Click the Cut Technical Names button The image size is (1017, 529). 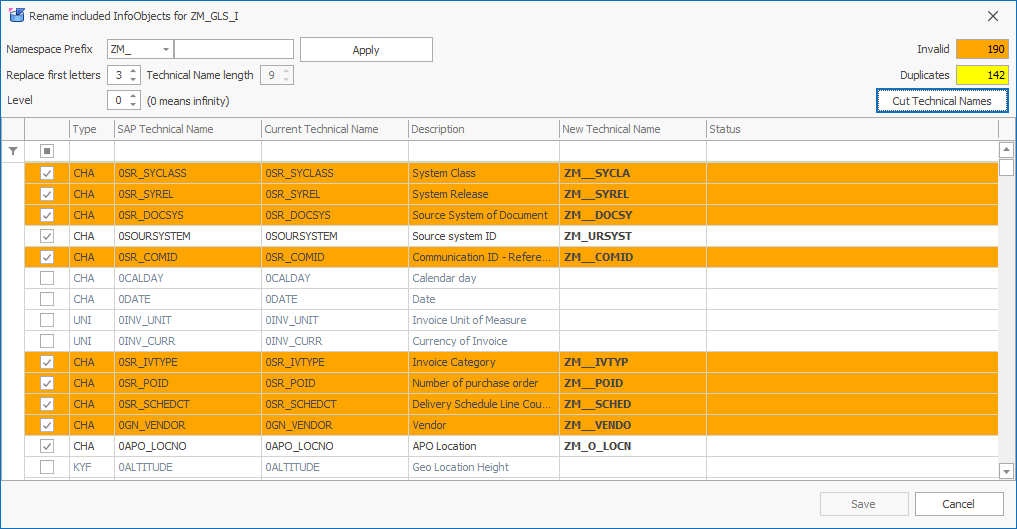(942, 101)
